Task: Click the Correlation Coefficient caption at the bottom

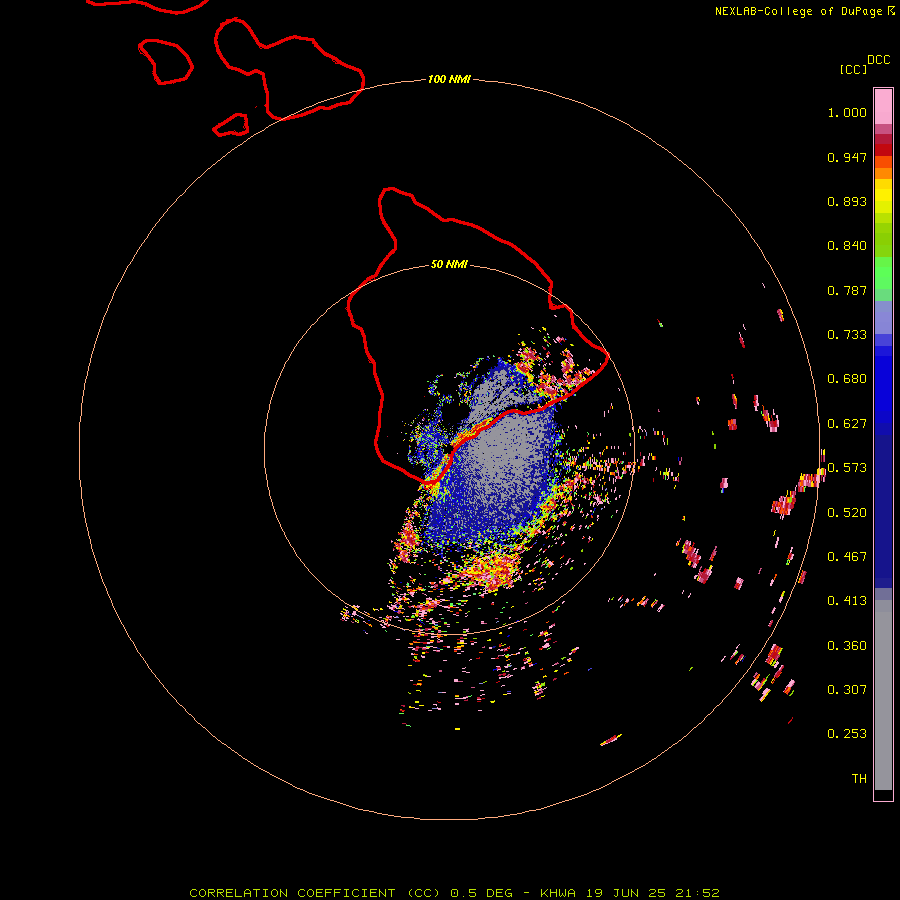Action: pyautogui.click(x=454, y=893)
